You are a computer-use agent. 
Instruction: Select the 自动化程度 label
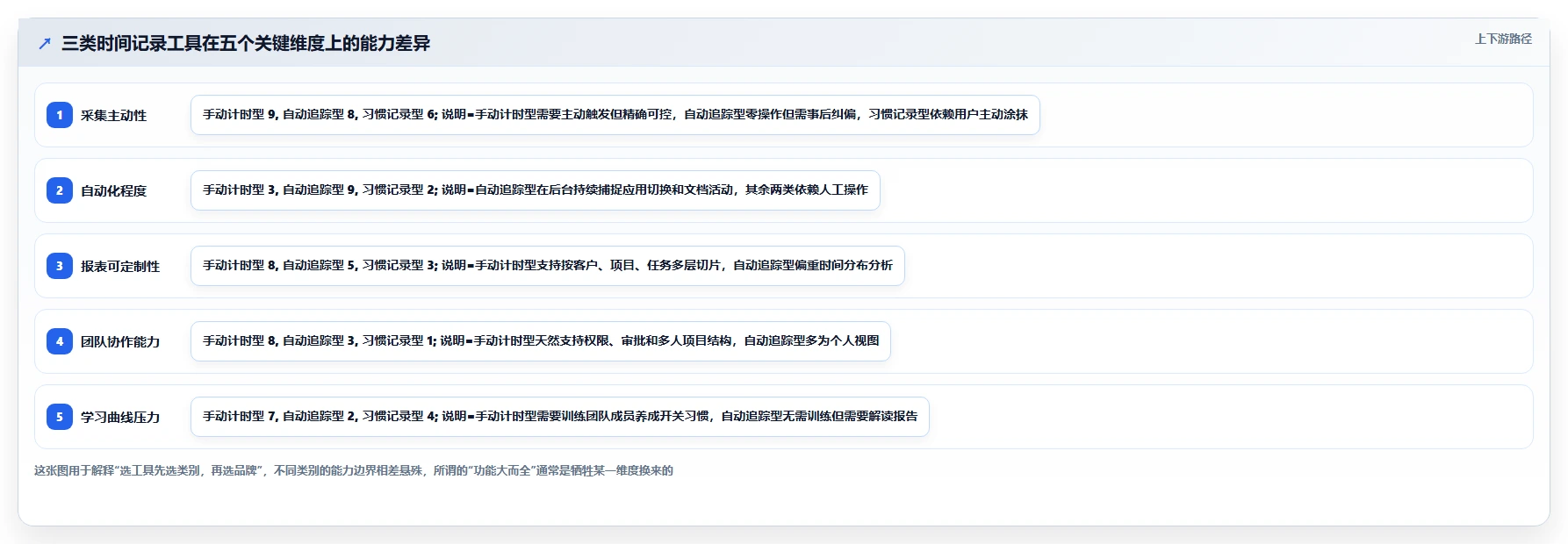[113, 190]
